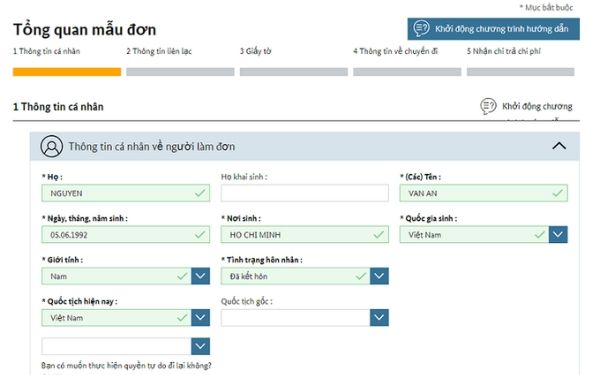Open the Tình trạng hôn nhân dropdown arrow
Viewport: 600px width, 375px height.
pos(379,276)
